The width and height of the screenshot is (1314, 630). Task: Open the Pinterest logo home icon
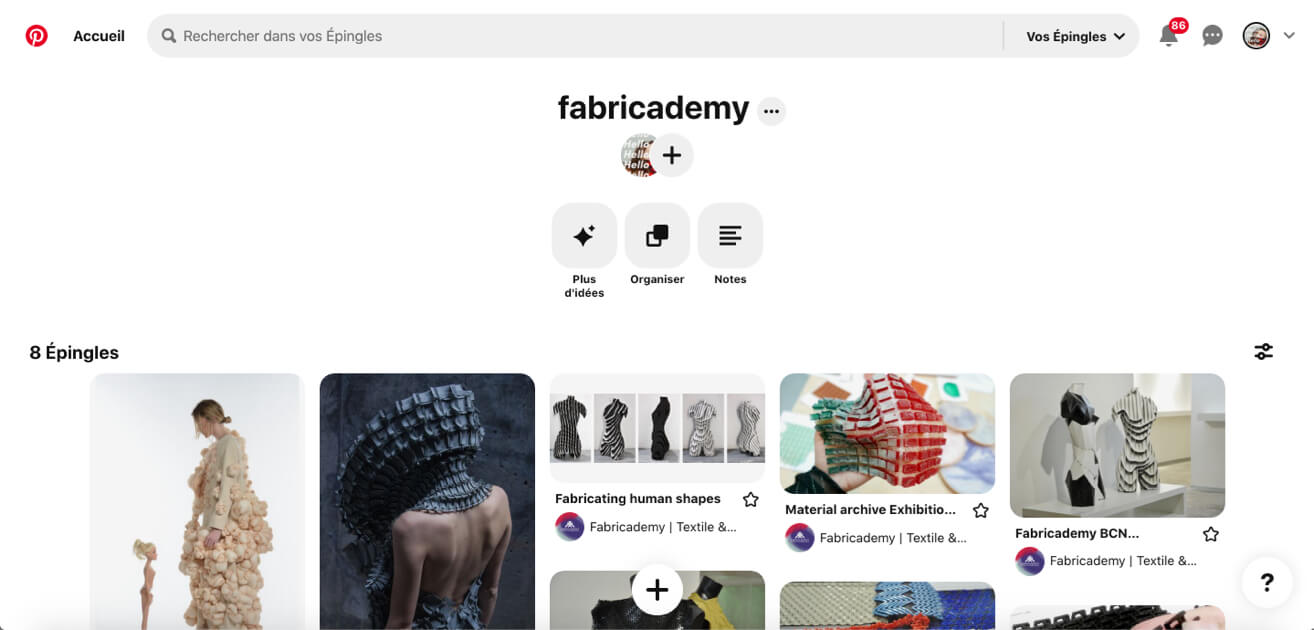37,36
